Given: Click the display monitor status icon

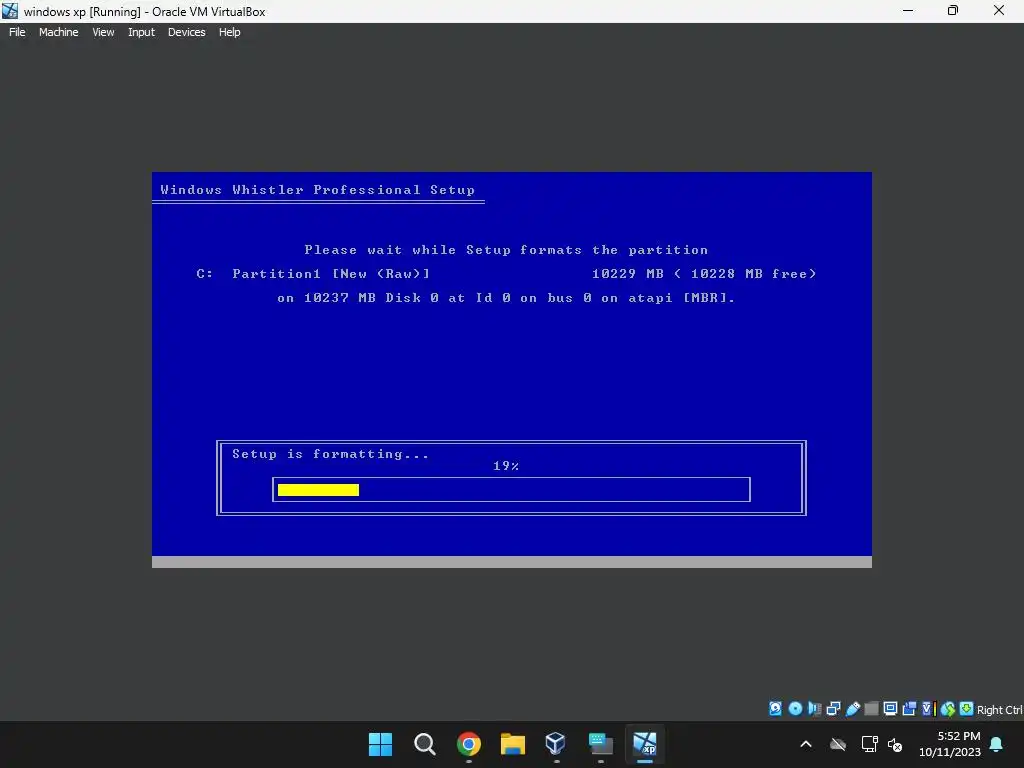Looking at the screenshot, I should pos(890,709).
